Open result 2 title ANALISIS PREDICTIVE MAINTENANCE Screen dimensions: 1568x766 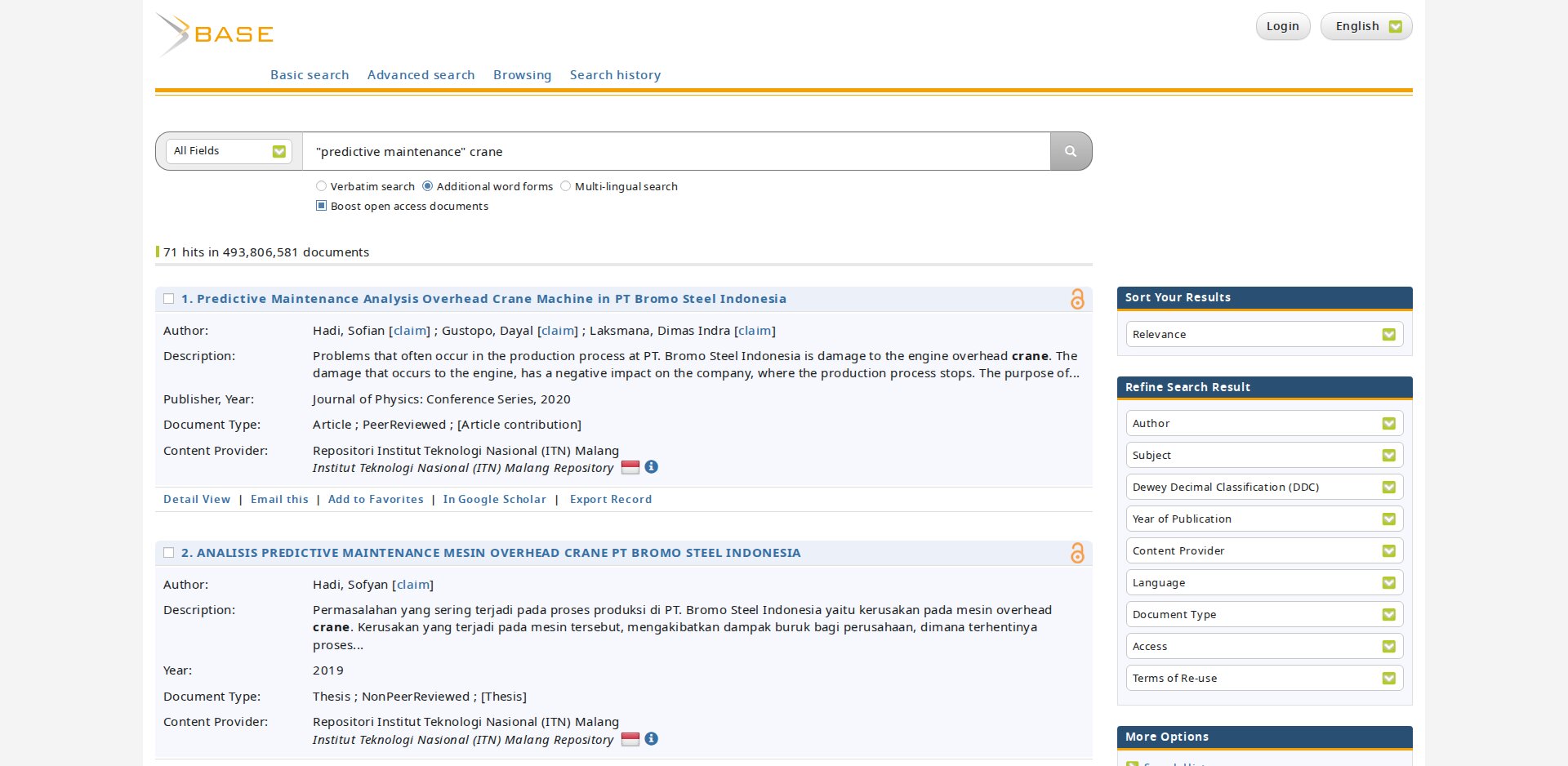(491, 553)
